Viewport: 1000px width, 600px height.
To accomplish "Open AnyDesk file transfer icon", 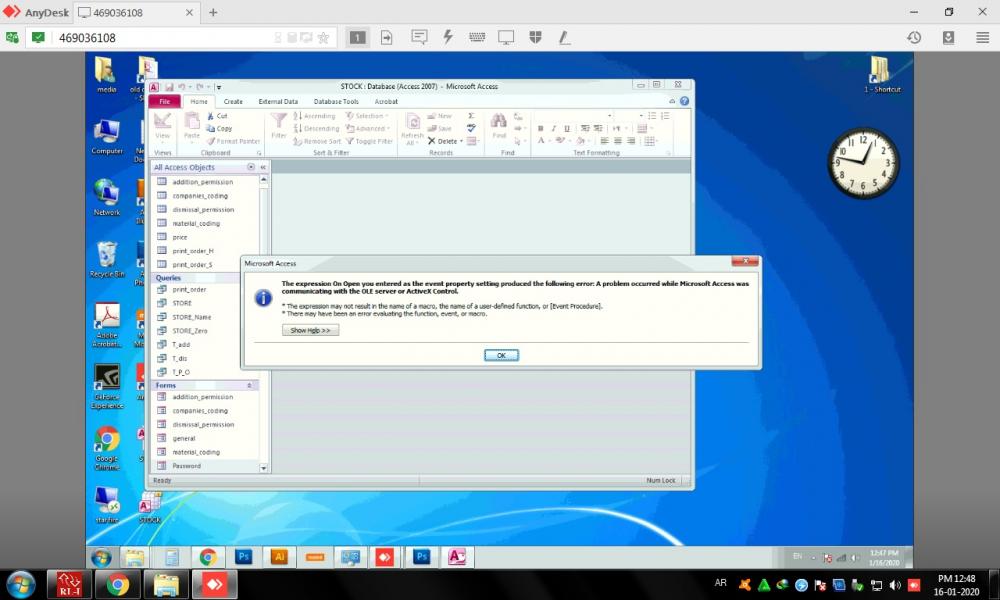I will tap(386, 38).
